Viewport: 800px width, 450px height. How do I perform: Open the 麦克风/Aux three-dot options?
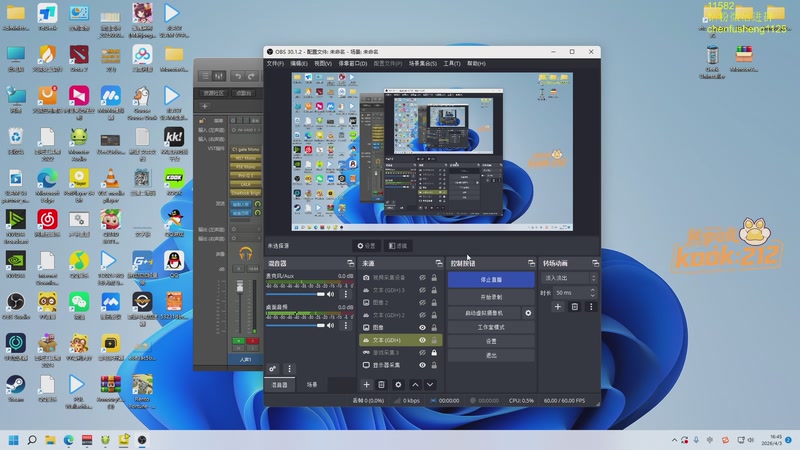[346, 294]
